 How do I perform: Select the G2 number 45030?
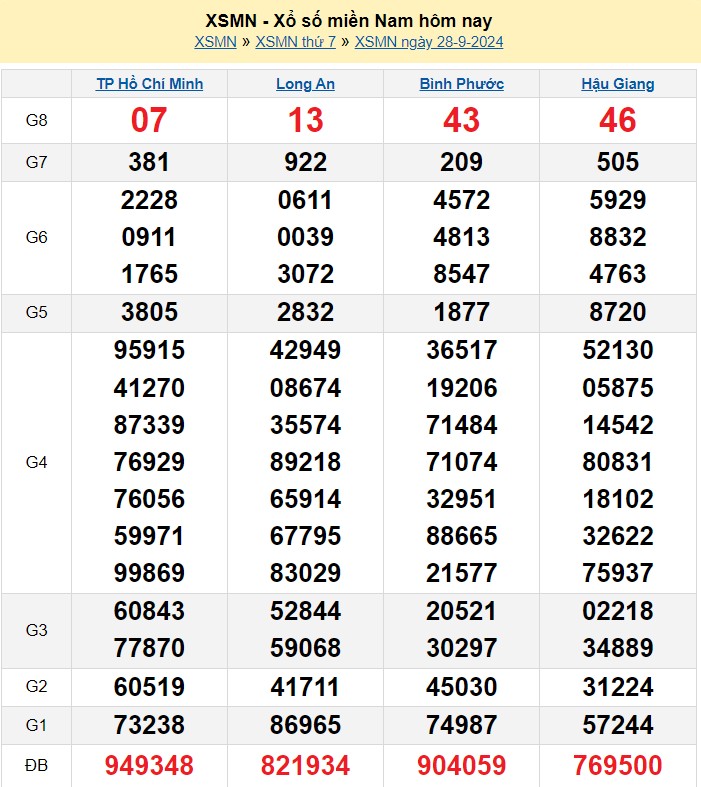tap(461, 687)
